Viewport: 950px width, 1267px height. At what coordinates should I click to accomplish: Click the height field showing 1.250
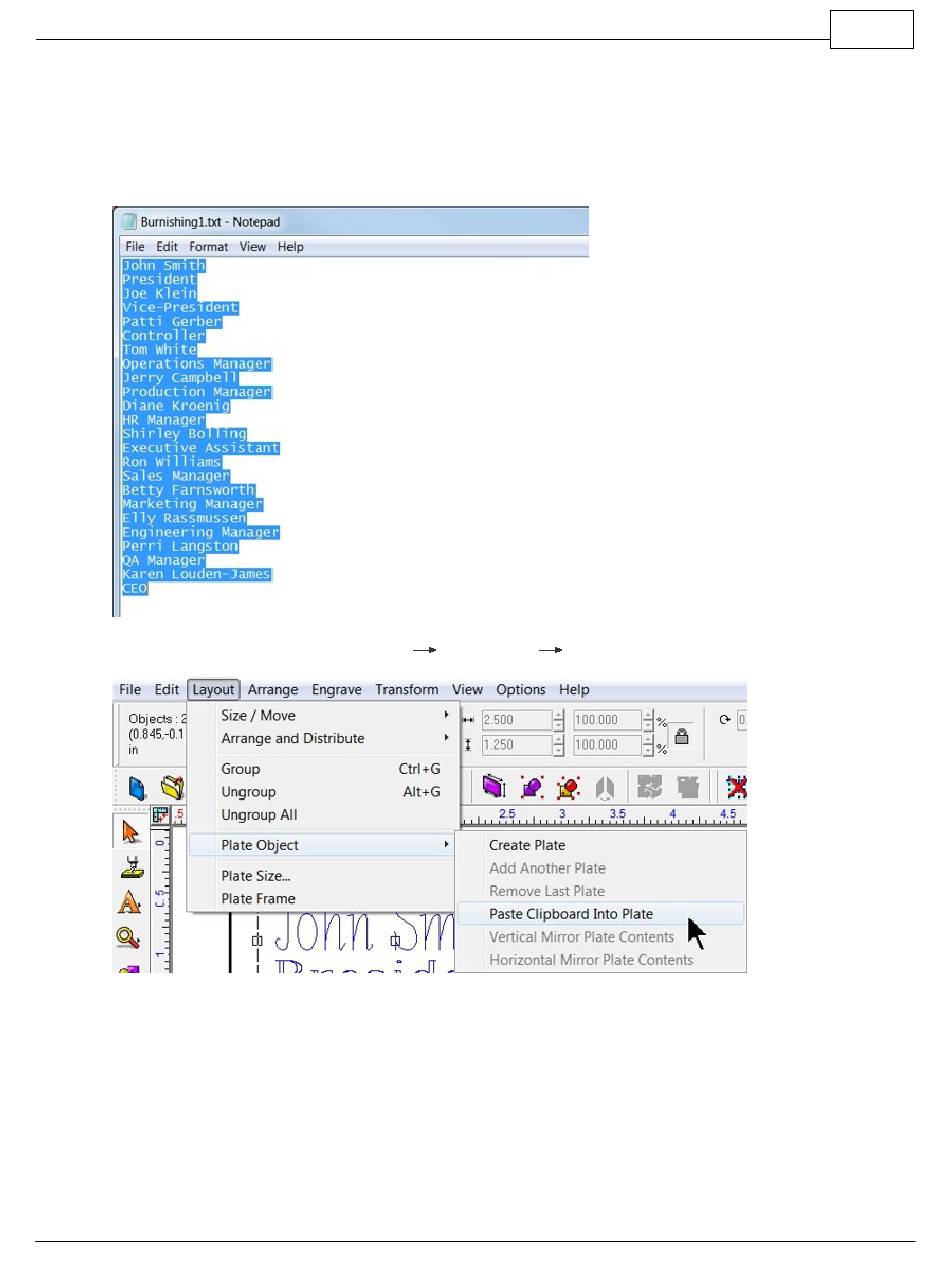[x=516, y=745]
